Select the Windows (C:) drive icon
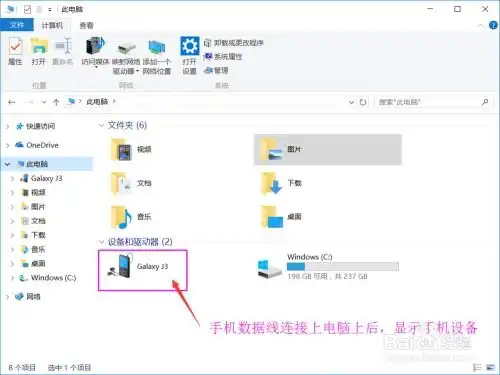The image size is (500, 375). pyautogui.click(x=270, y=268)
